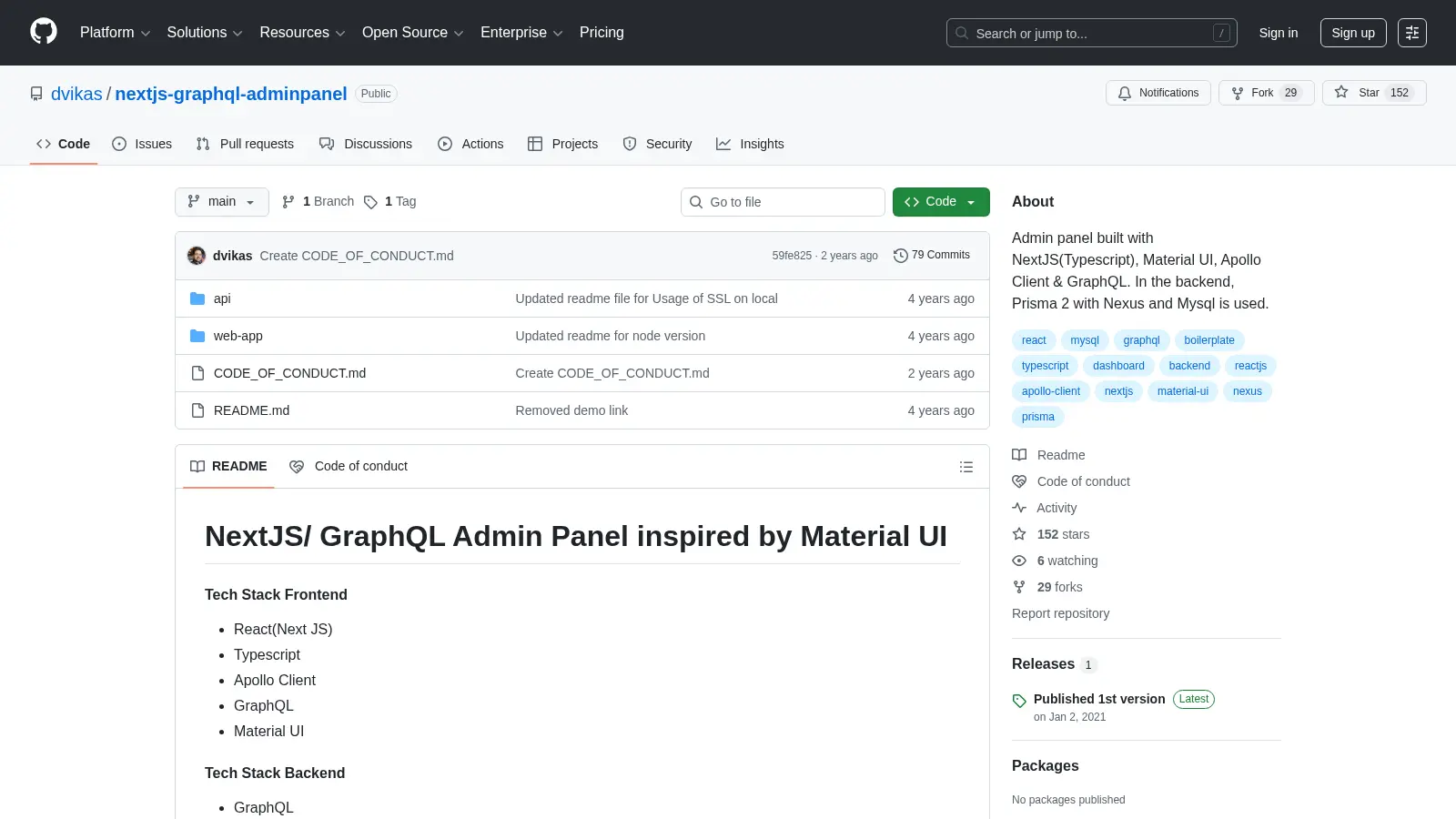1456x819 pixels.
Task: Click the repository book icon beside dvikas
Action: point(36,94)
